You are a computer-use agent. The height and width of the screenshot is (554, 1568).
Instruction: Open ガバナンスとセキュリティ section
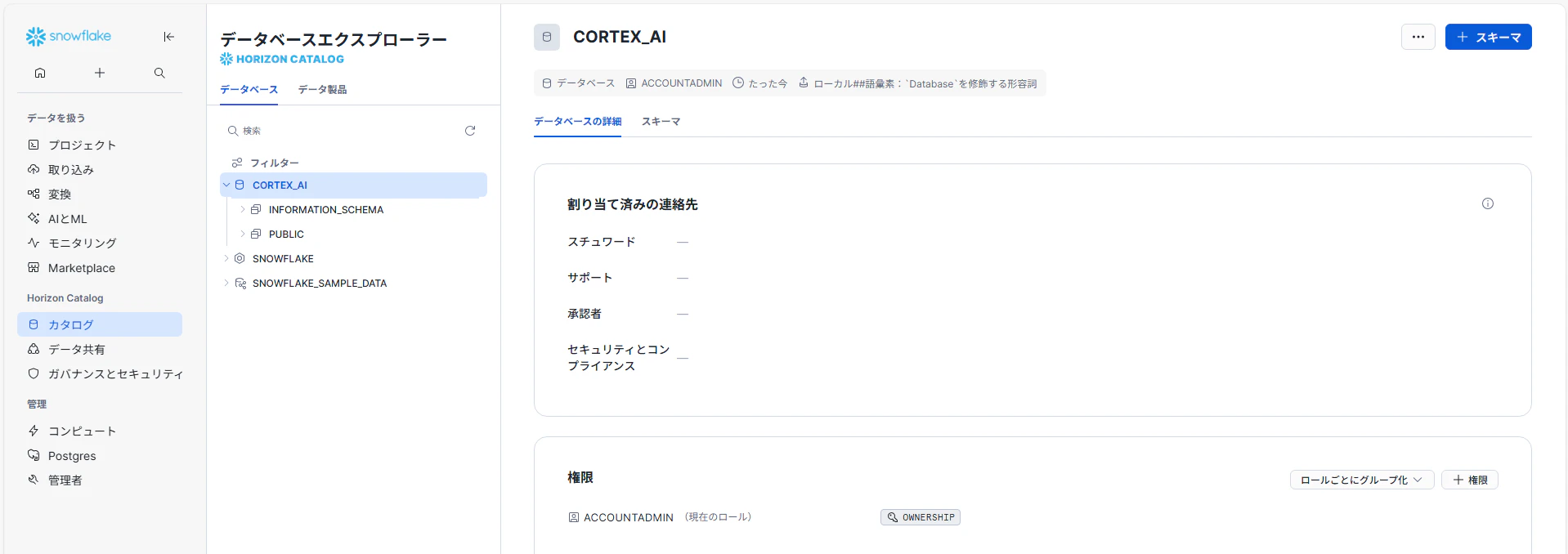[x=100, y=373]
